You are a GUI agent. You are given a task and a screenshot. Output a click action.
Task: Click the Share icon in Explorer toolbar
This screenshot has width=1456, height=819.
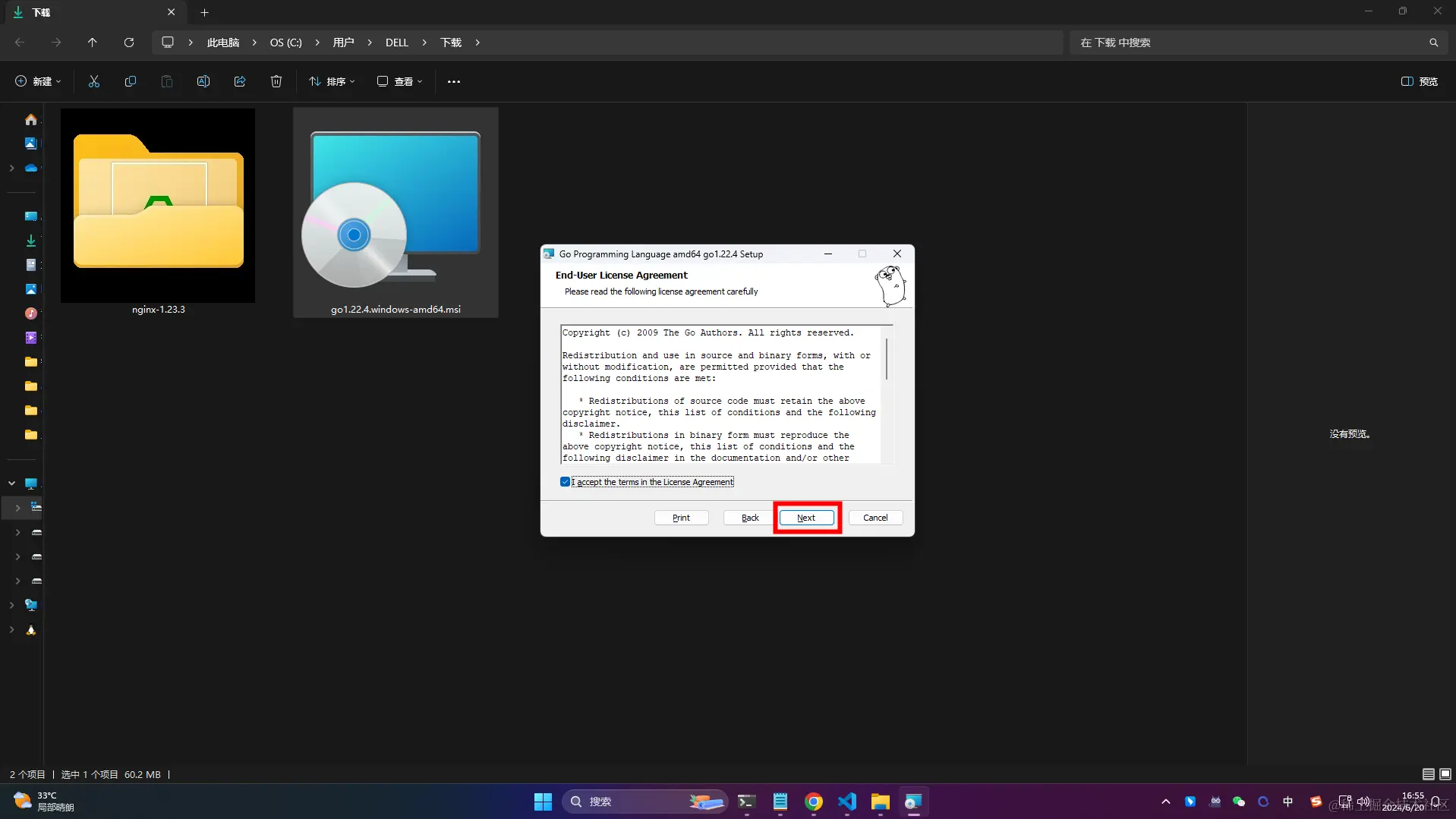point(240,81)
